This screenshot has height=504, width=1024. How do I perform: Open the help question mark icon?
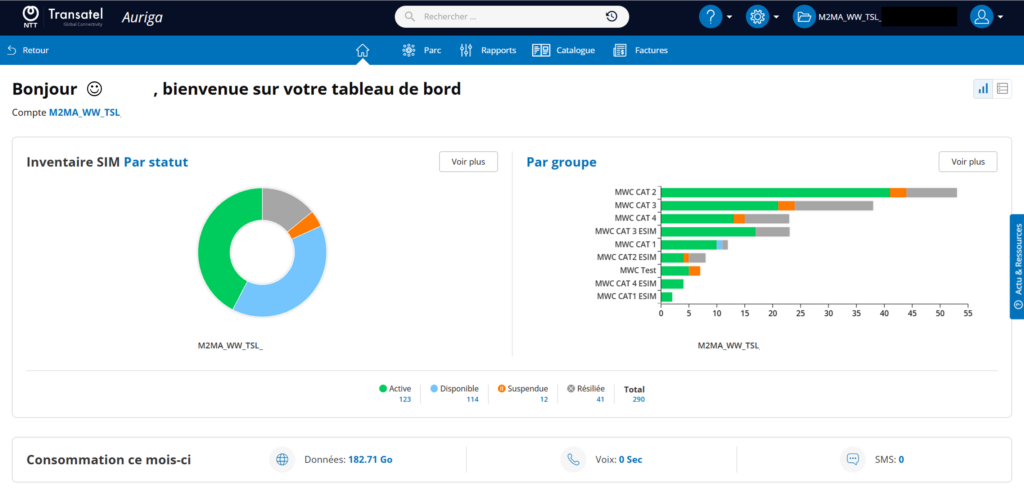tap(711, 17)
